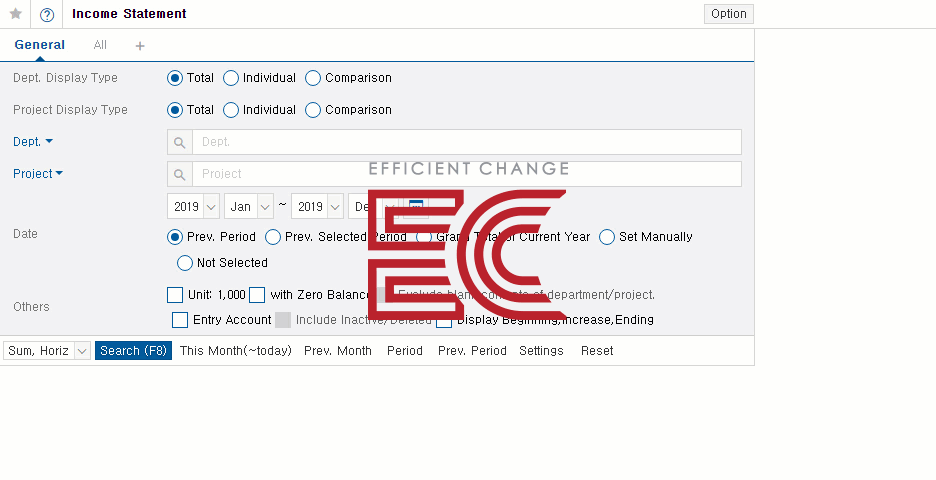This screenshot has height=480, width=936.
Task: Open the help question mark icon
Action: [x=47, y=14]
